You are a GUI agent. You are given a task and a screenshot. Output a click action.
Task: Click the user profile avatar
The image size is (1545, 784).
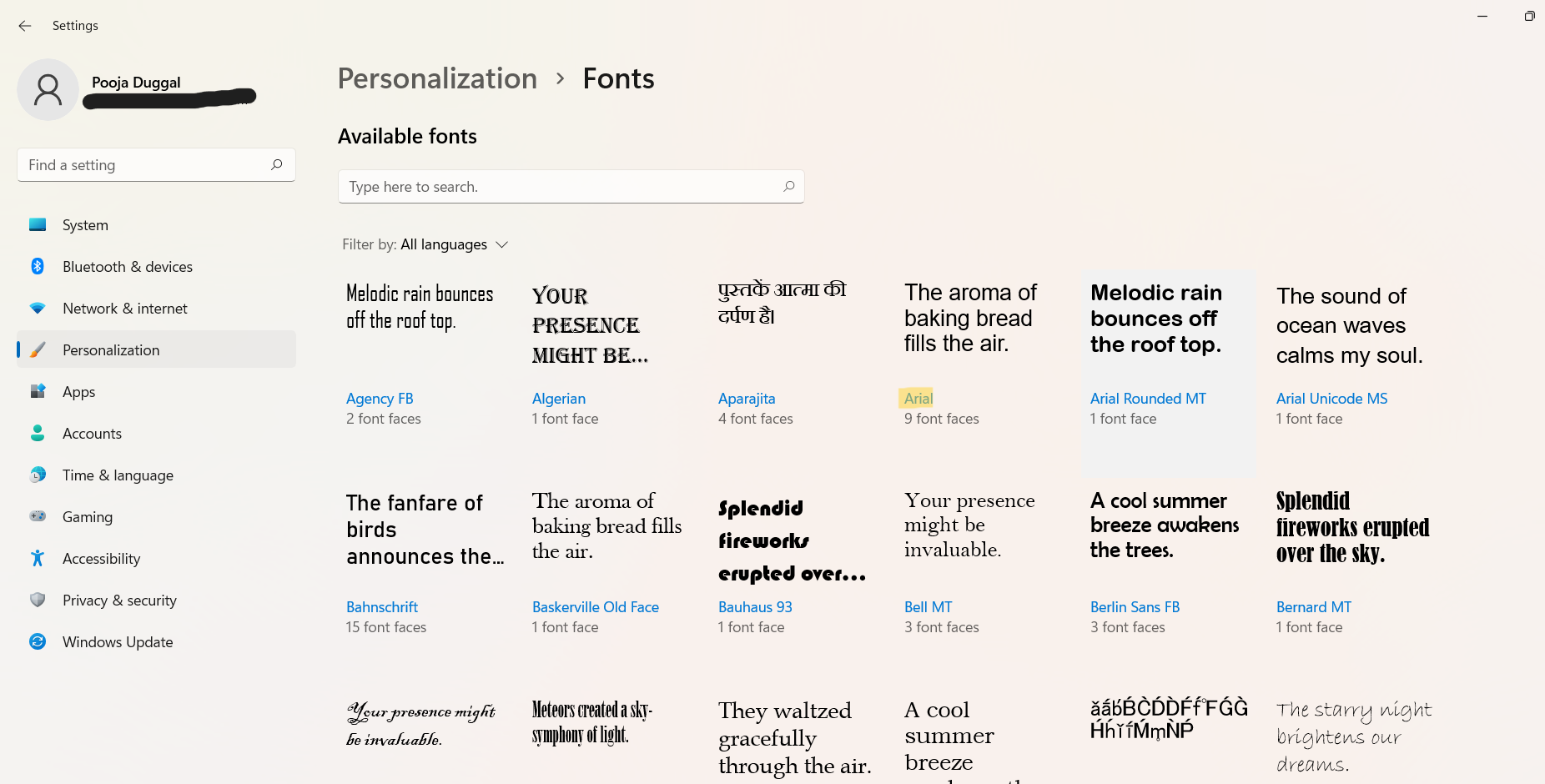point(48,89)
